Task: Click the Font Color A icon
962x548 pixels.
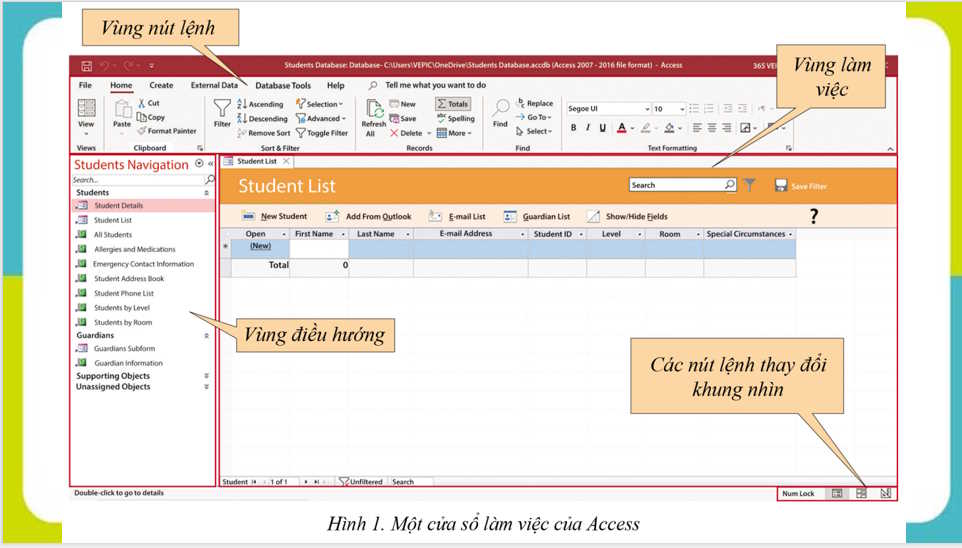Action: tap(622, 128)
